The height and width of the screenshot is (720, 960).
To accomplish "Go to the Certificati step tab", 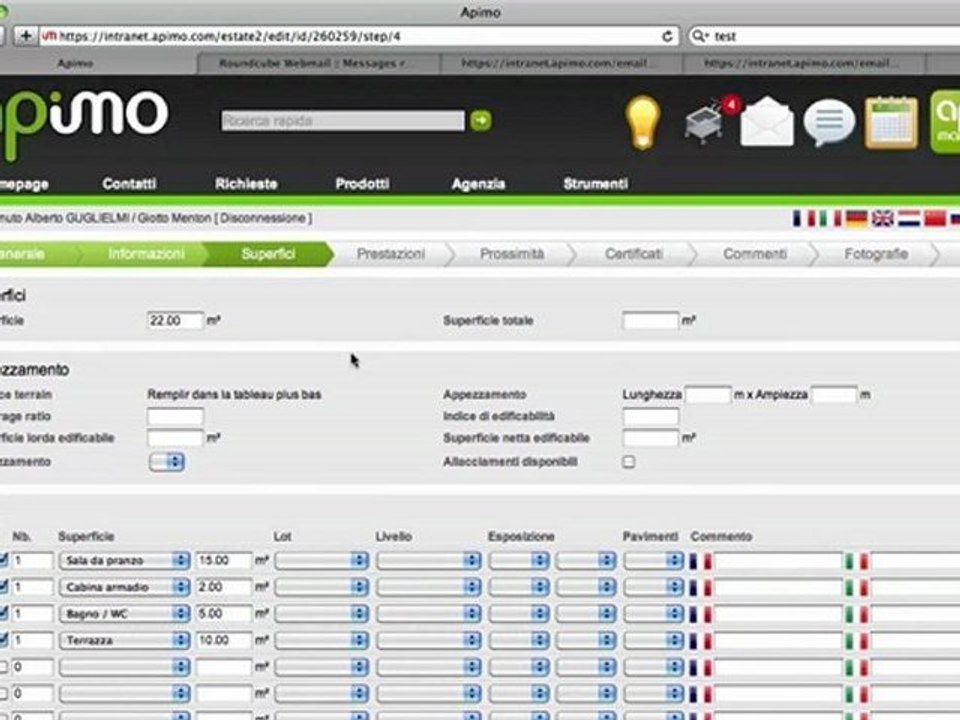I will click(x=634, y=254).
